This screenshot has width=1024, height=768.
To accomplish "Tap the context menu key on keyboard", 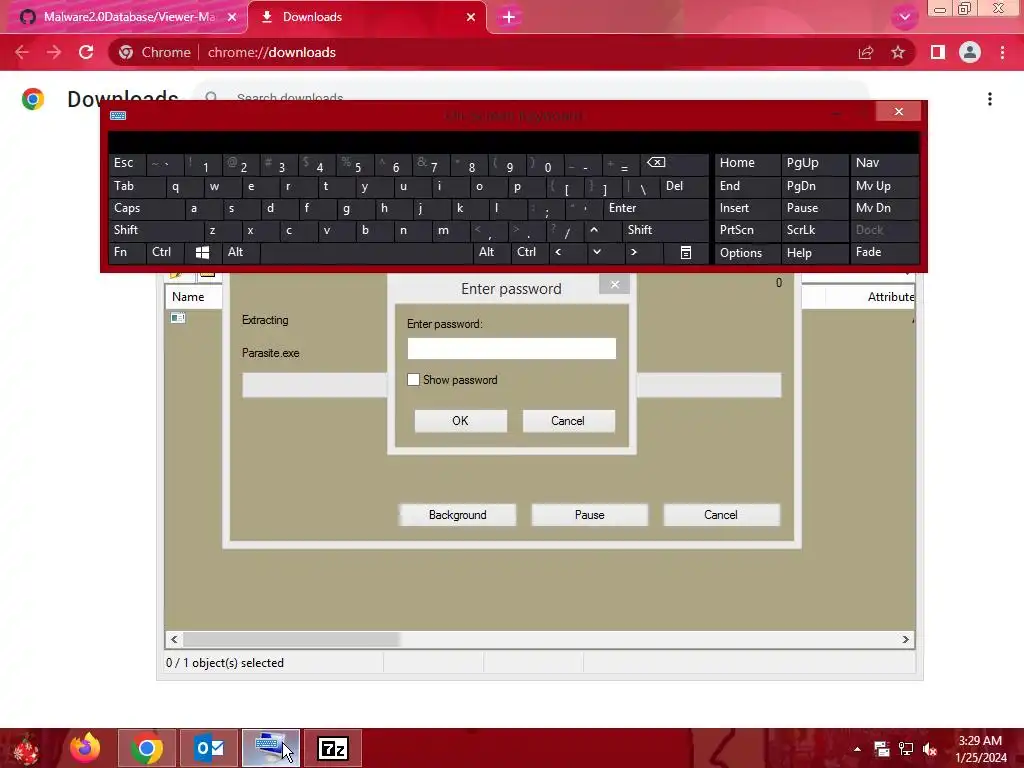I will tap(685, 252).
